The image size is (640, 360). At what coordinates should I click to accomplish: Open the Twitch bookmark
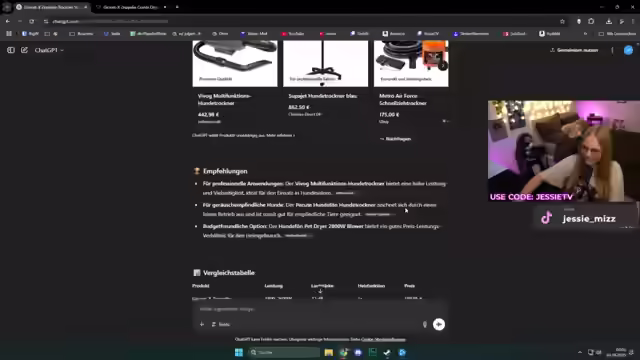(360, 34)
